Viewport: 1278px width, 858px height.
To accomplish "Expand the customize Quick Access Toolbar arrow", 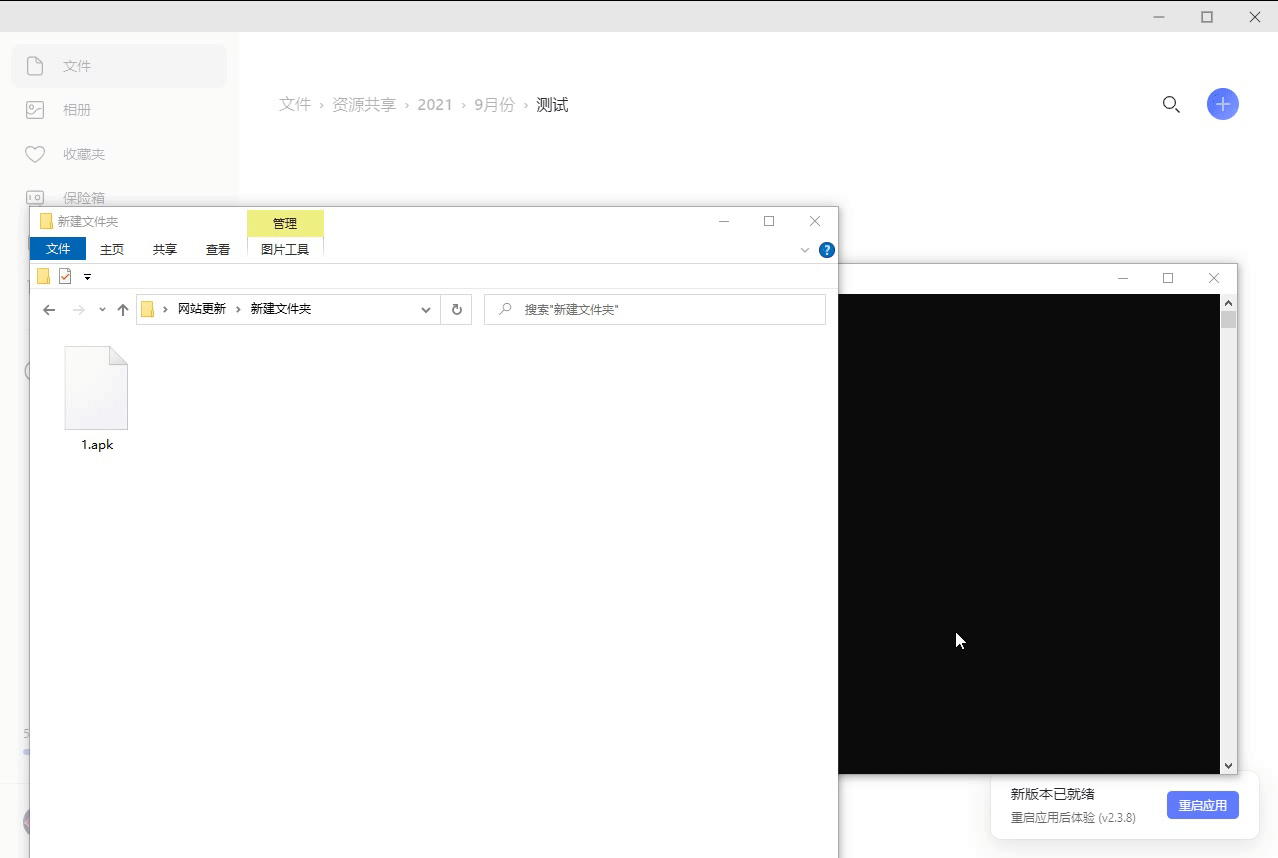I will [87, 276].
